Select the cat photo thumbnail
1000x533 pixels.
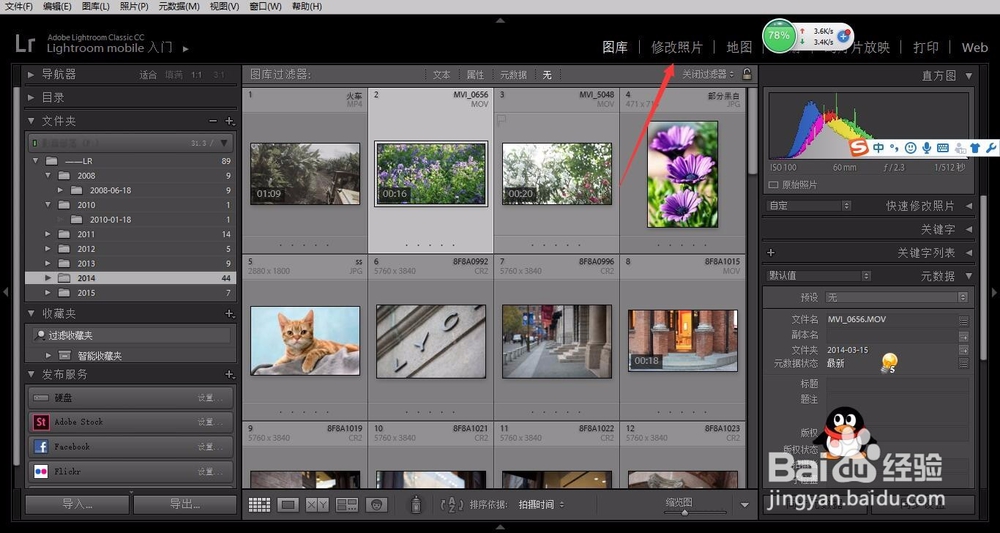[305, 340]
